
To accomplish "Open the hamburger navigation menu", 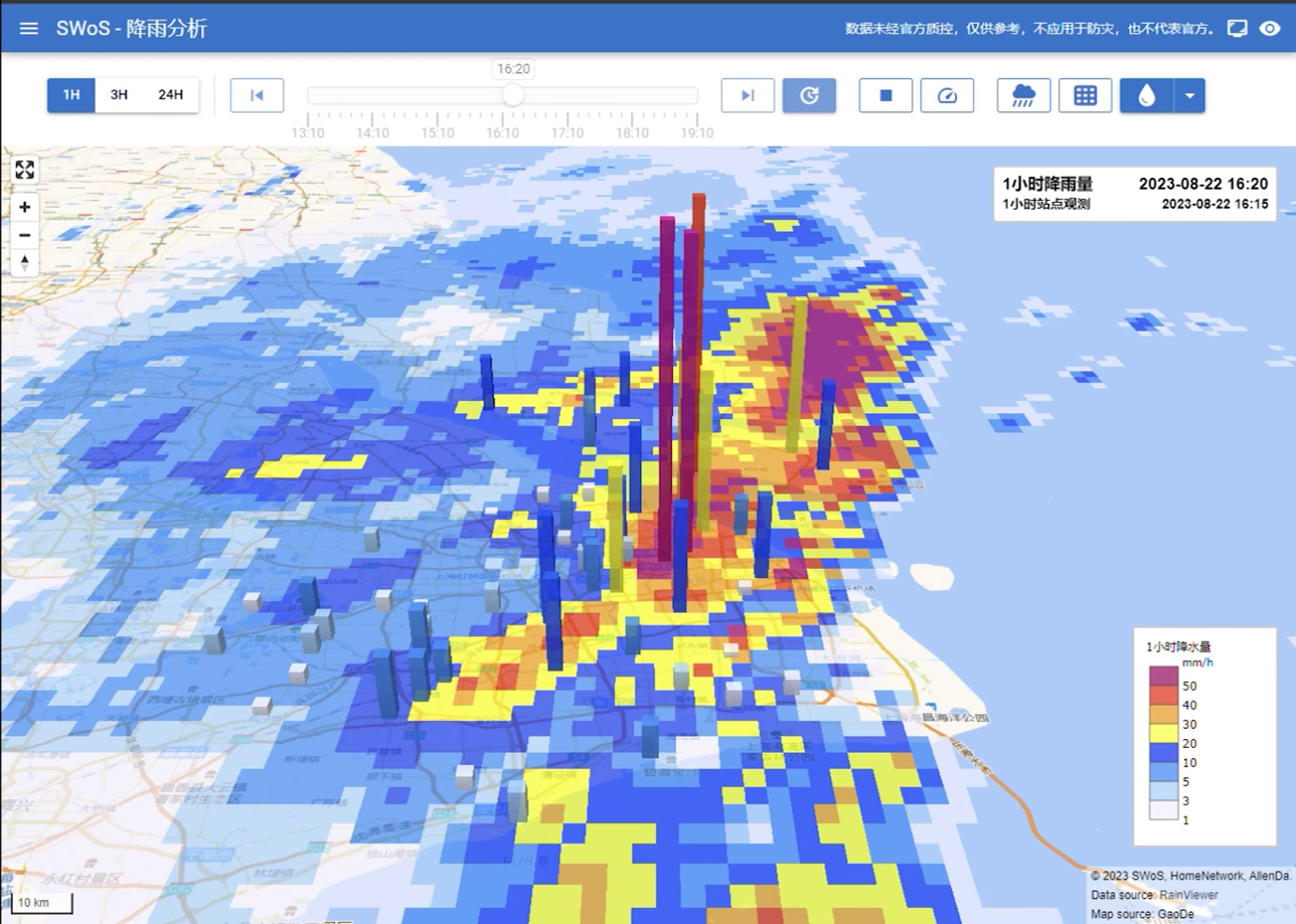I will pos(28,28).
